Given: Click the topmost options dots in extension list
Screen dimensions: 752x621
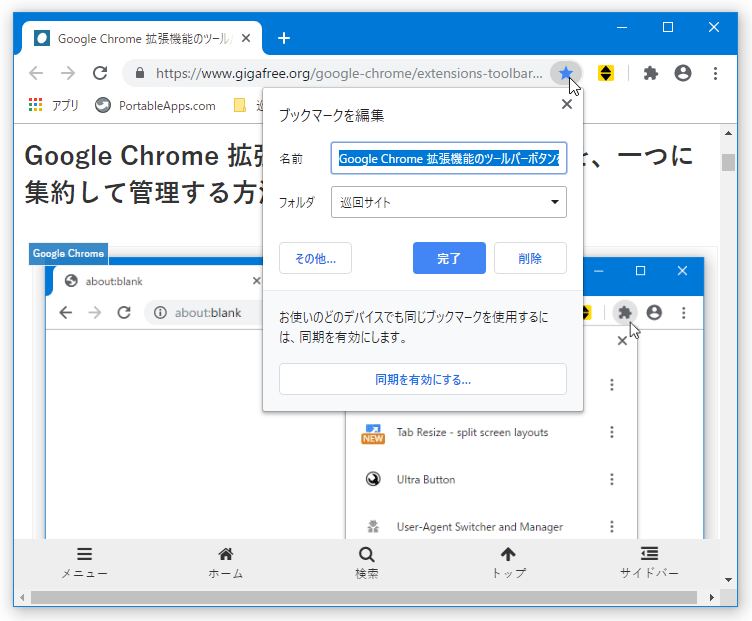Looking at the screenshot, I should pos(611,385).
